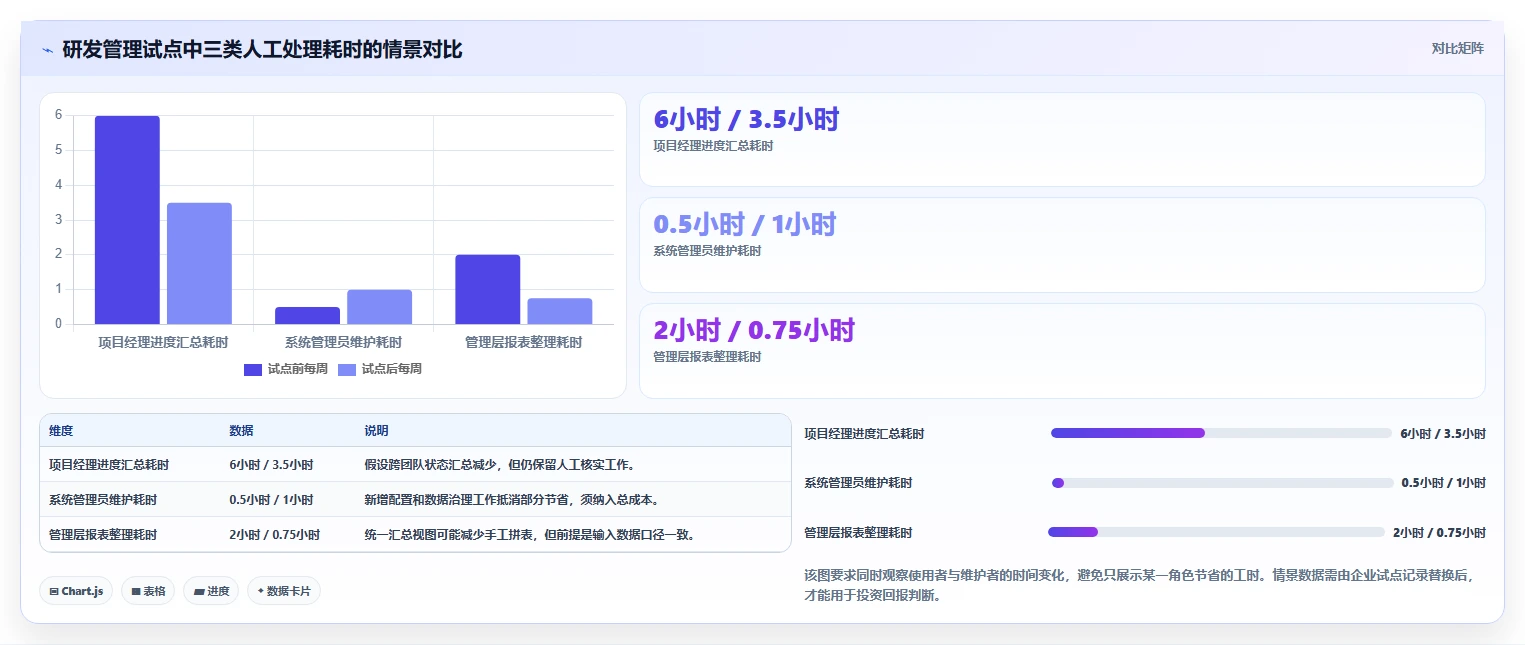This screenshot has width=1525, height=645.
Task: Click the table value 6小时 / 3.5小时
Action: pos(271,465)
